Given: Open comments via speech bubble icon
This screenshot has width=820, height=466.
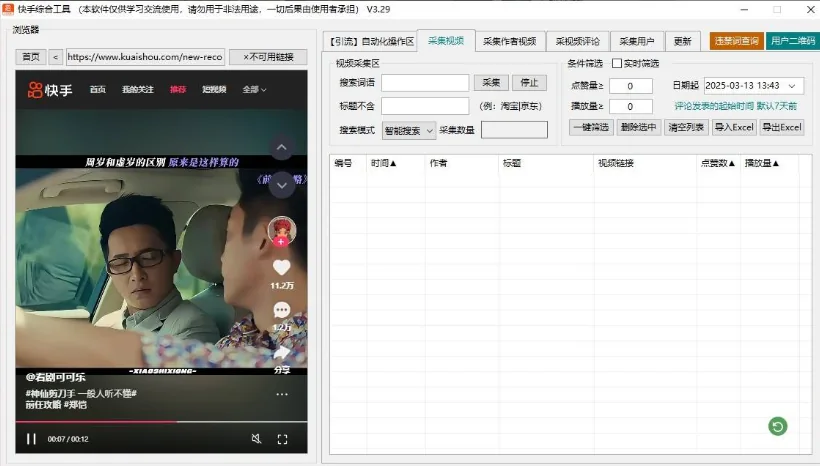Looking at the screenshot, I should (281, 310).
